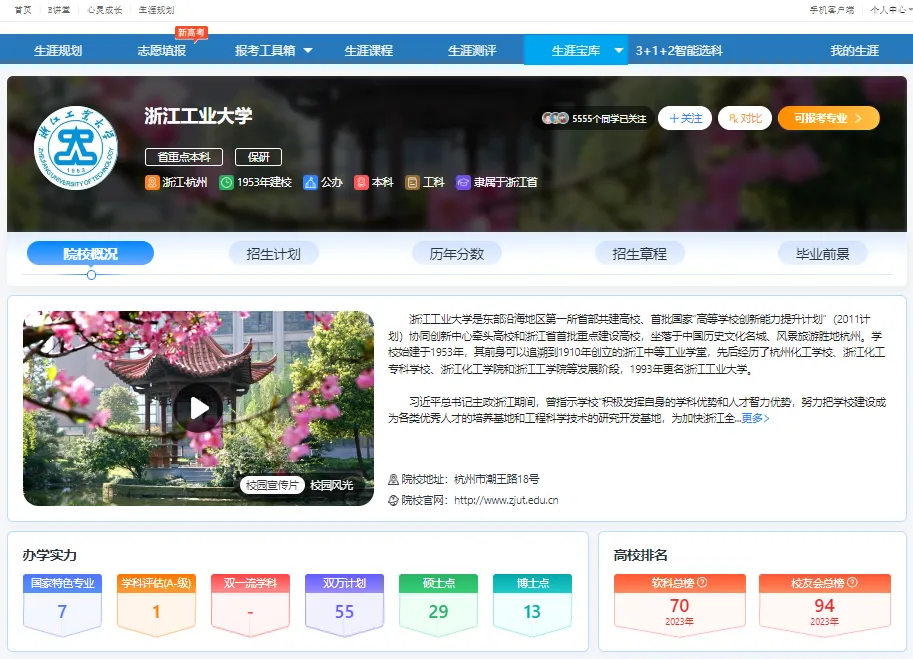Click the 博士点 card showing 13
This screenshot has width=913, height=659.
pos(532,604)
